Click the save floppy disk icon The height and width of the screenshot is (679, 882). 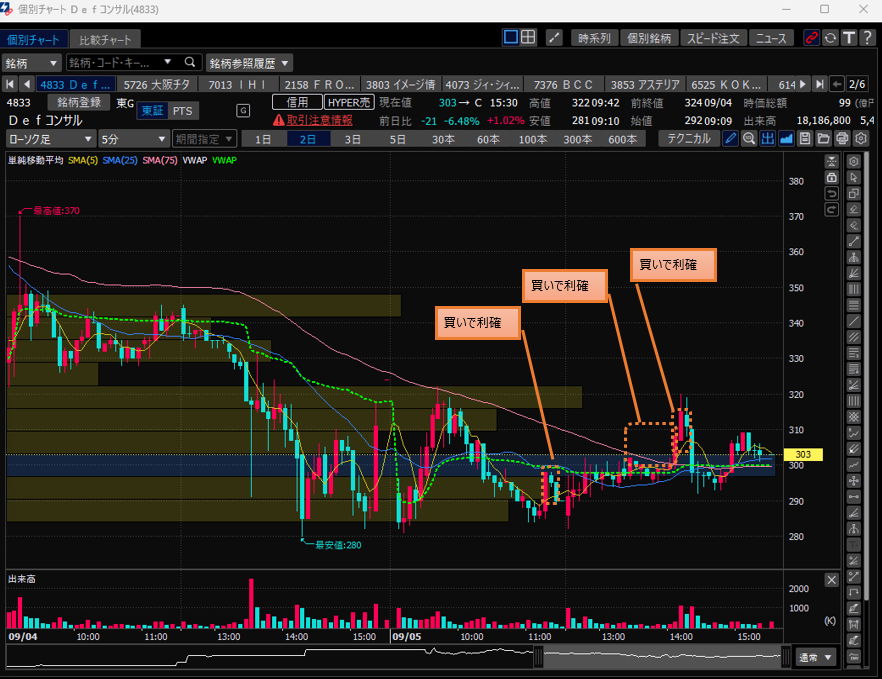point(805,138)
